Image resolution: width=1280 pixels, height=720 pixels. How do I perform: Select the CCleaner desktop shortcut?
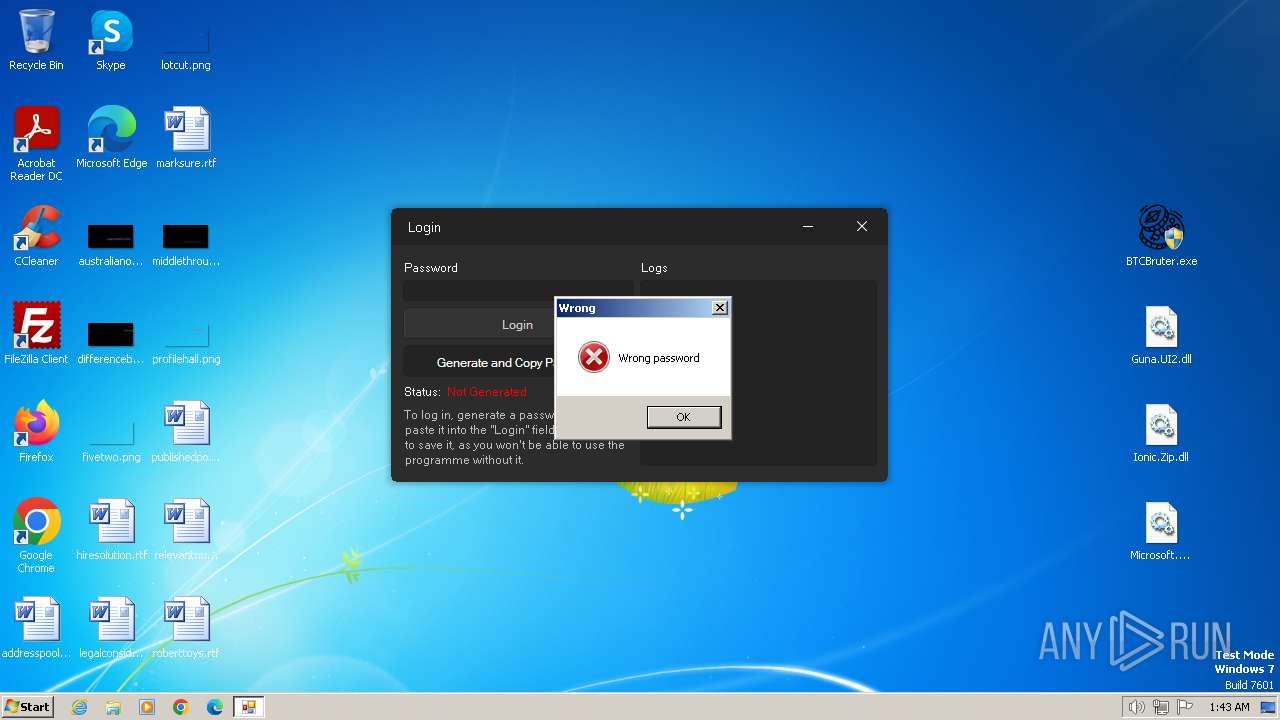coord(36,236)
